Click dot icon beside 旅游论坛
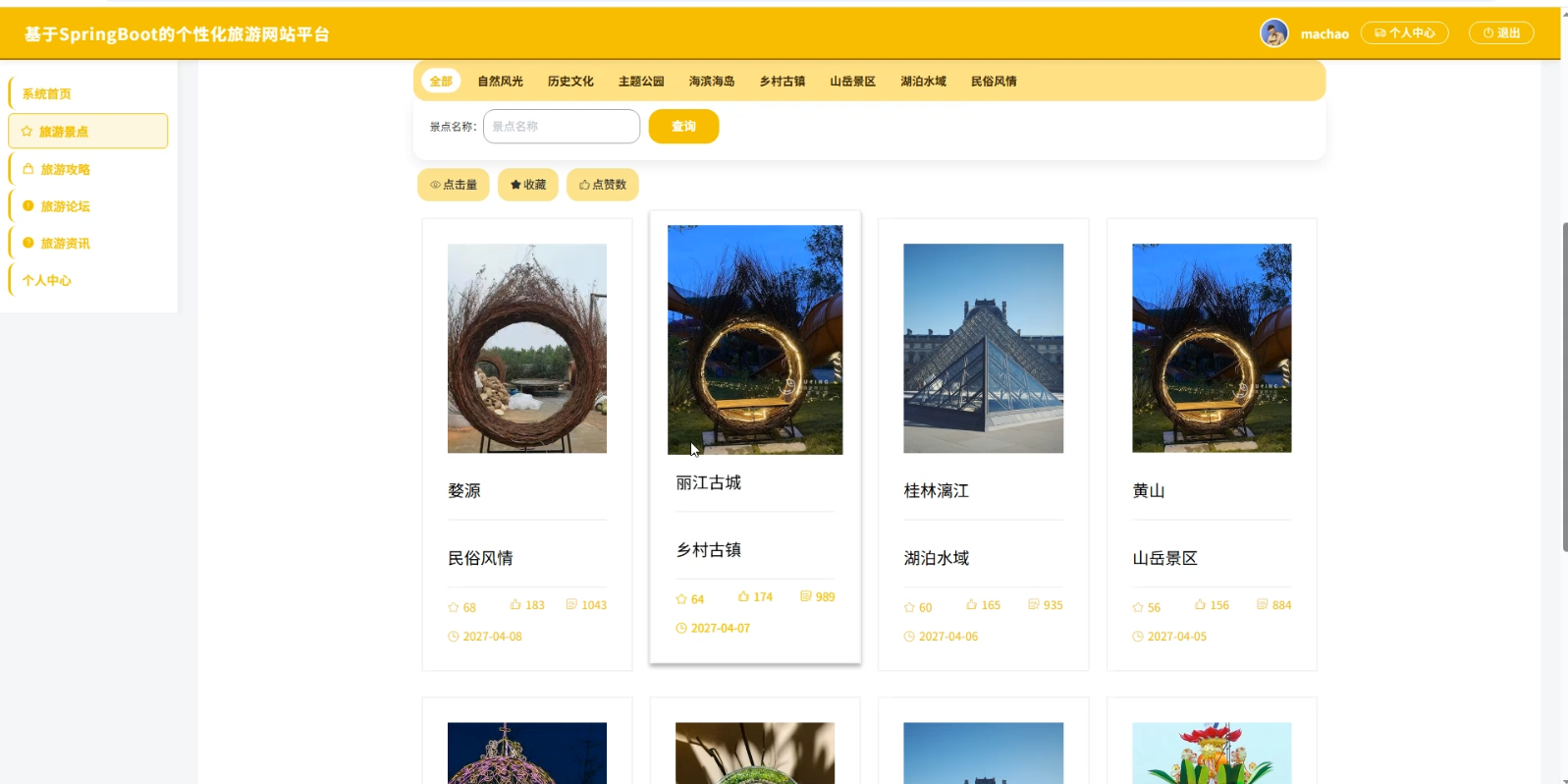1568x784 pixels. click(28, 206)
